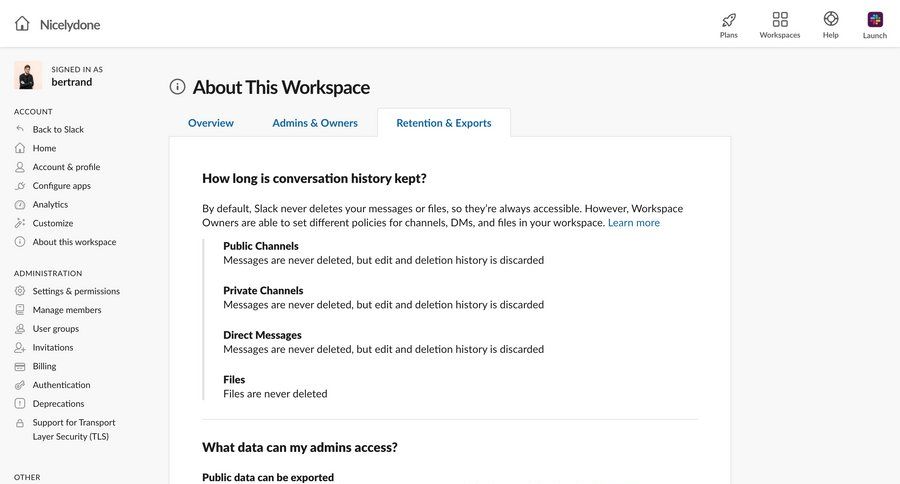This screenshot has height=484, width=900.
Task: Open Support for Transport Layer Security (TLS)
Action: pos(74,429)
